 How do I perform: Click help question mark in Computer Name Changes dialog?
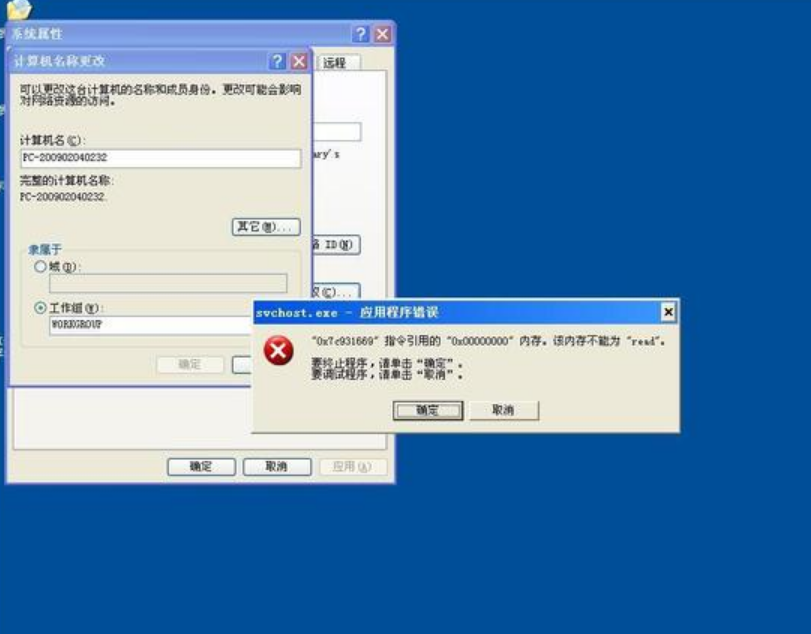click(x=277, y=62)
